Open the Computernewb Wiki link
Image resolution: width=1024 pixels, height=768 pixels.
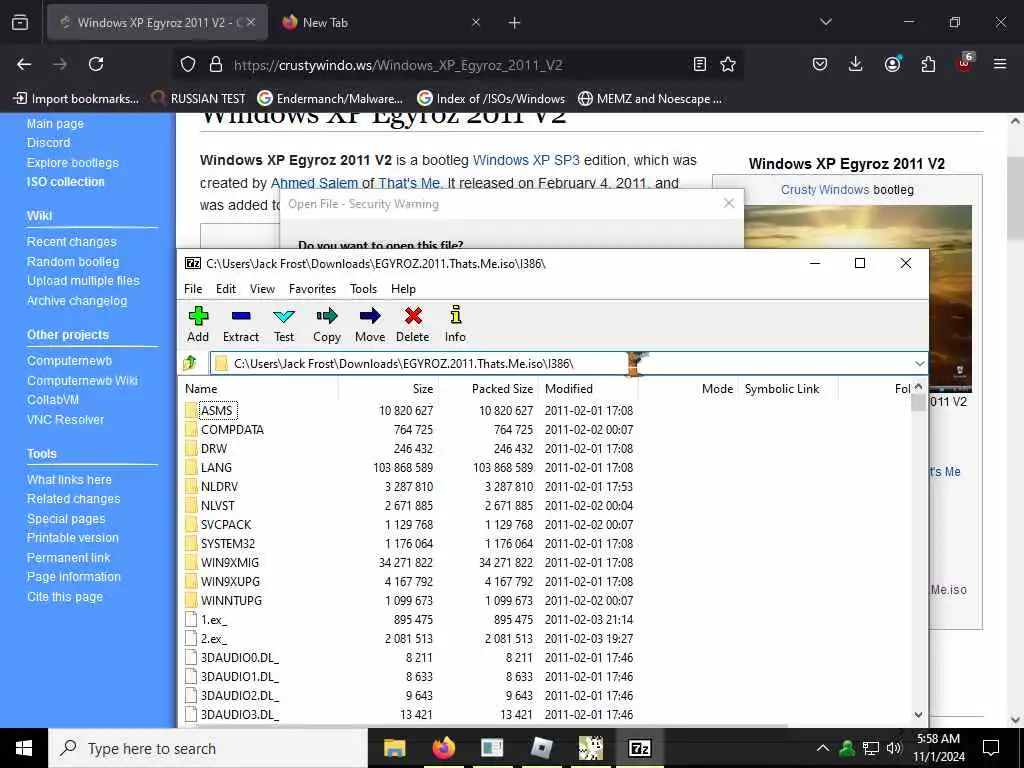tap(82, 381)
